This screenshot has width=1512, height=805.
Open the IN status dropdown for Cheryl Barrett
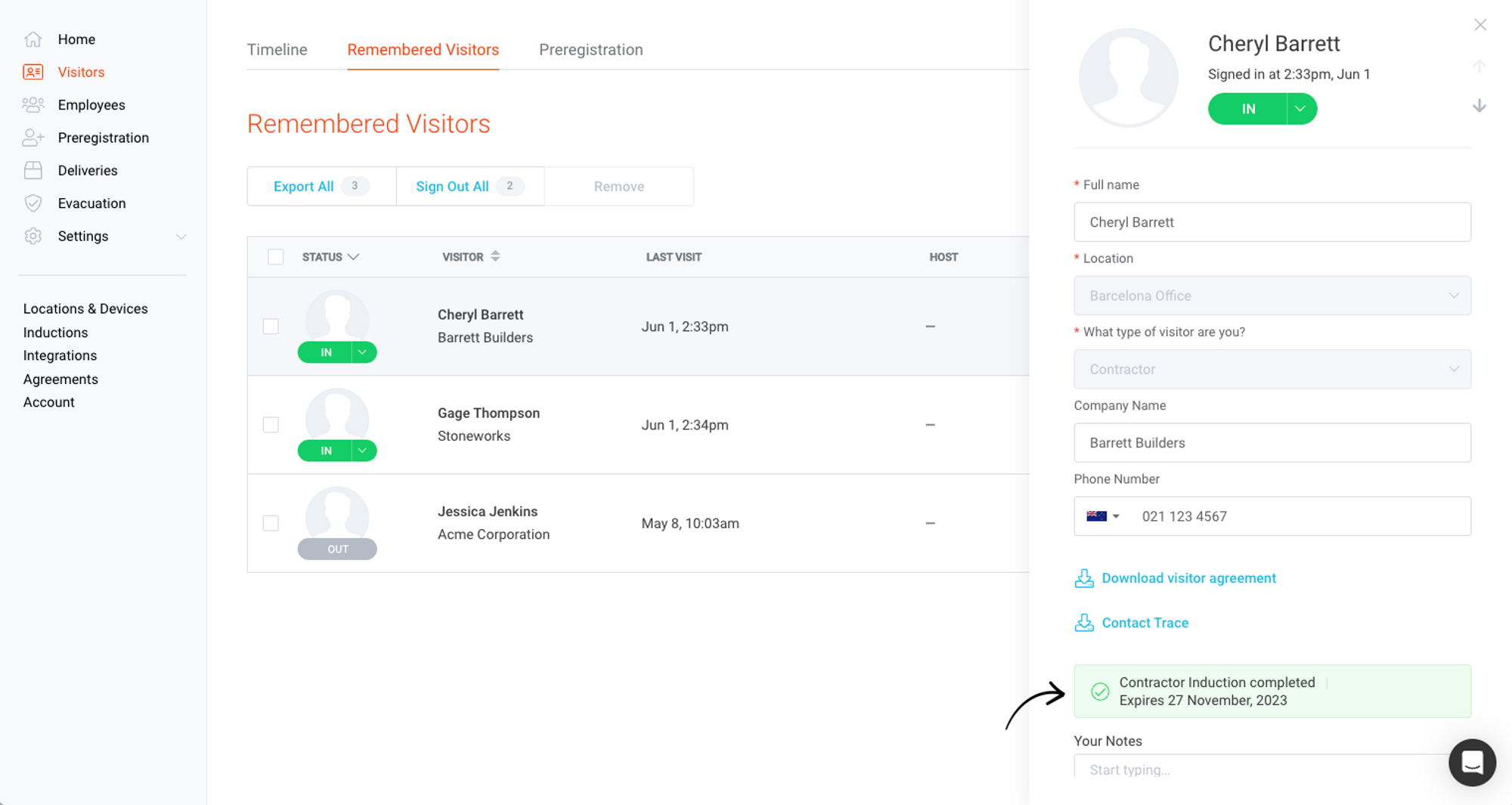click(362, 352)
